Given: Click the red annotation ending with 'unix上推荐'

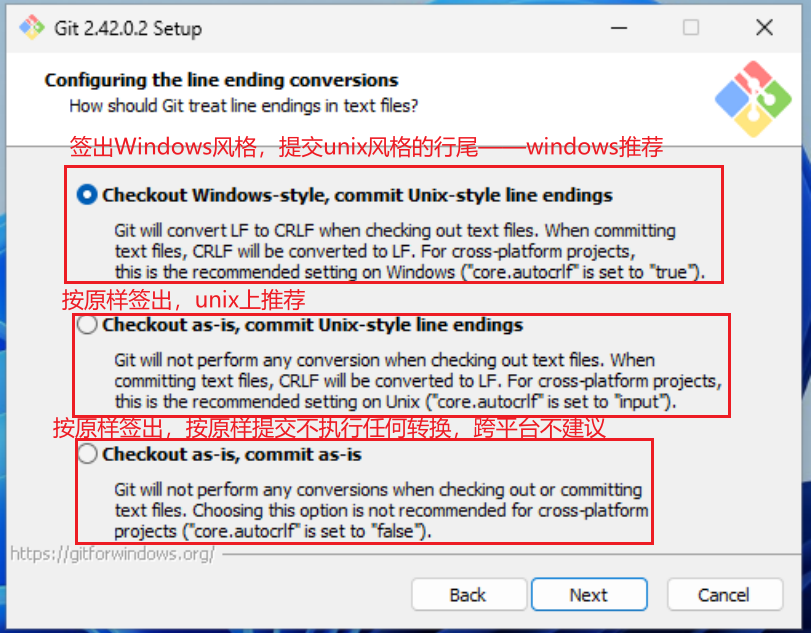Looking at the screenshot, I should (x=183, y=301).
